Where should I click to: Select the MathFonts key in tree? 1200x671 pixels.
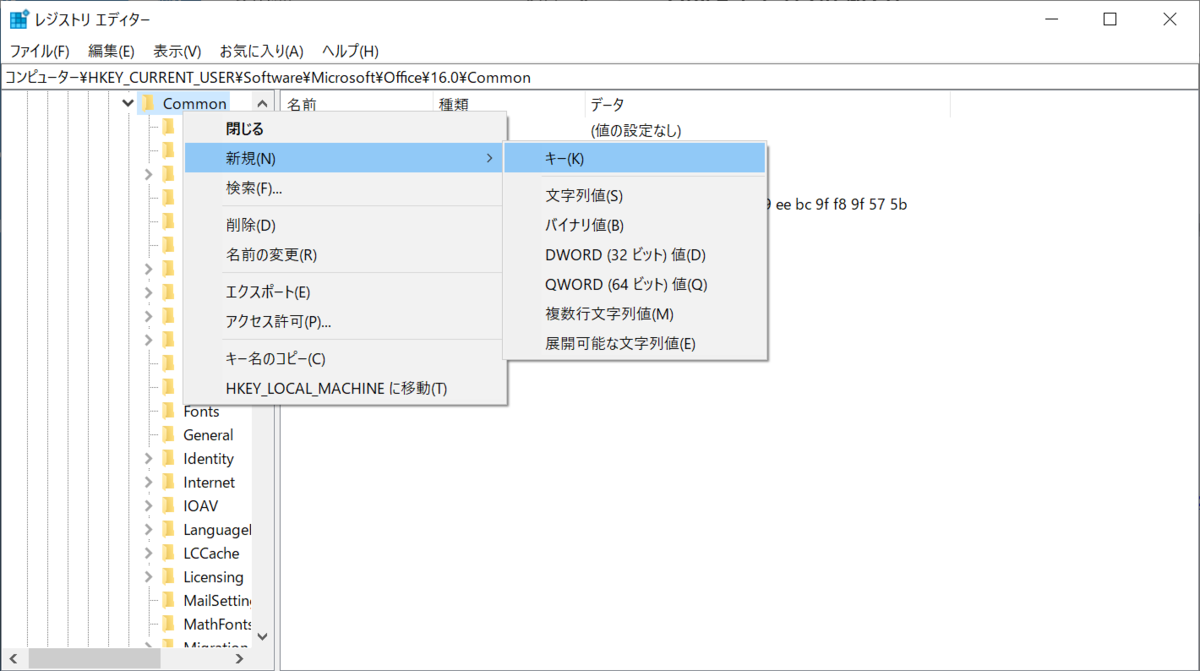[x=216, y=624]
